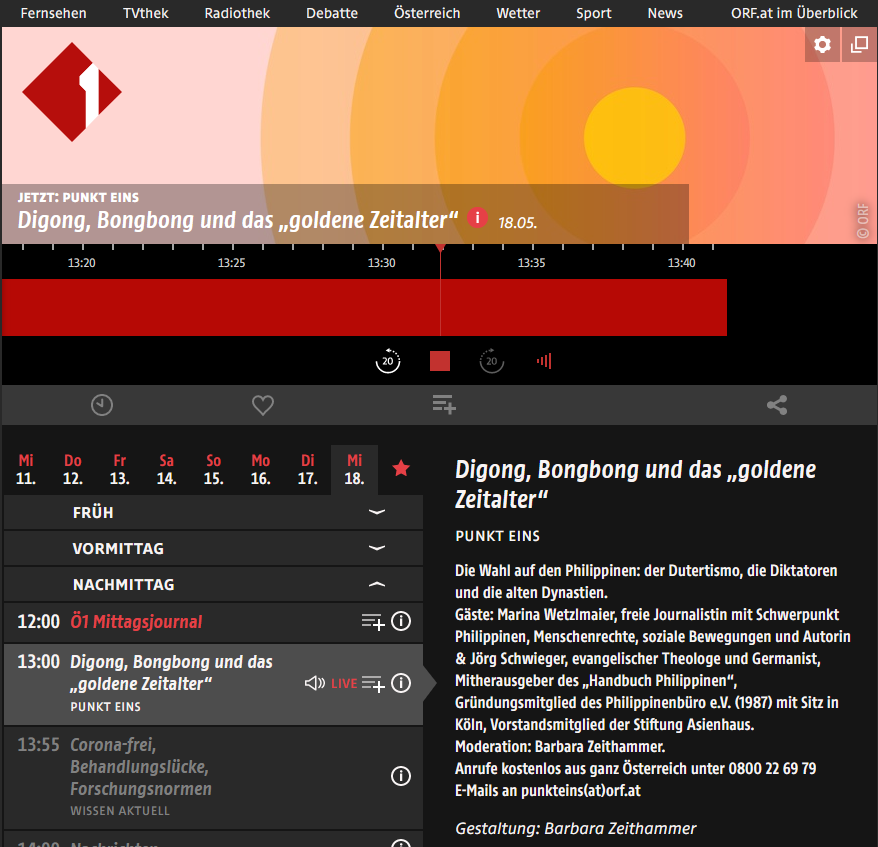Screen dimensions: 878x847
Task: Select day tab Sa 14.
Action: (166, 469)
